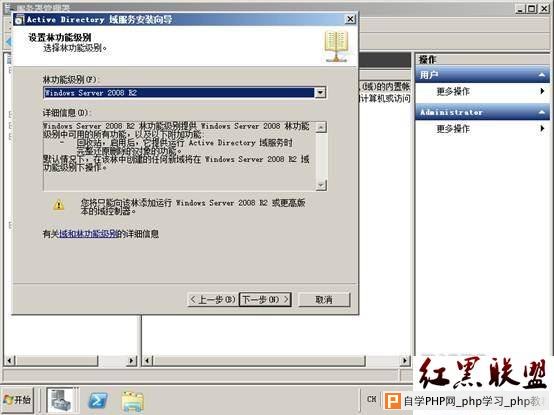The width and height of the screenshot is (554, 415).
Task: Close the Active Directory wizard dialog
Action: click(349, 19)
